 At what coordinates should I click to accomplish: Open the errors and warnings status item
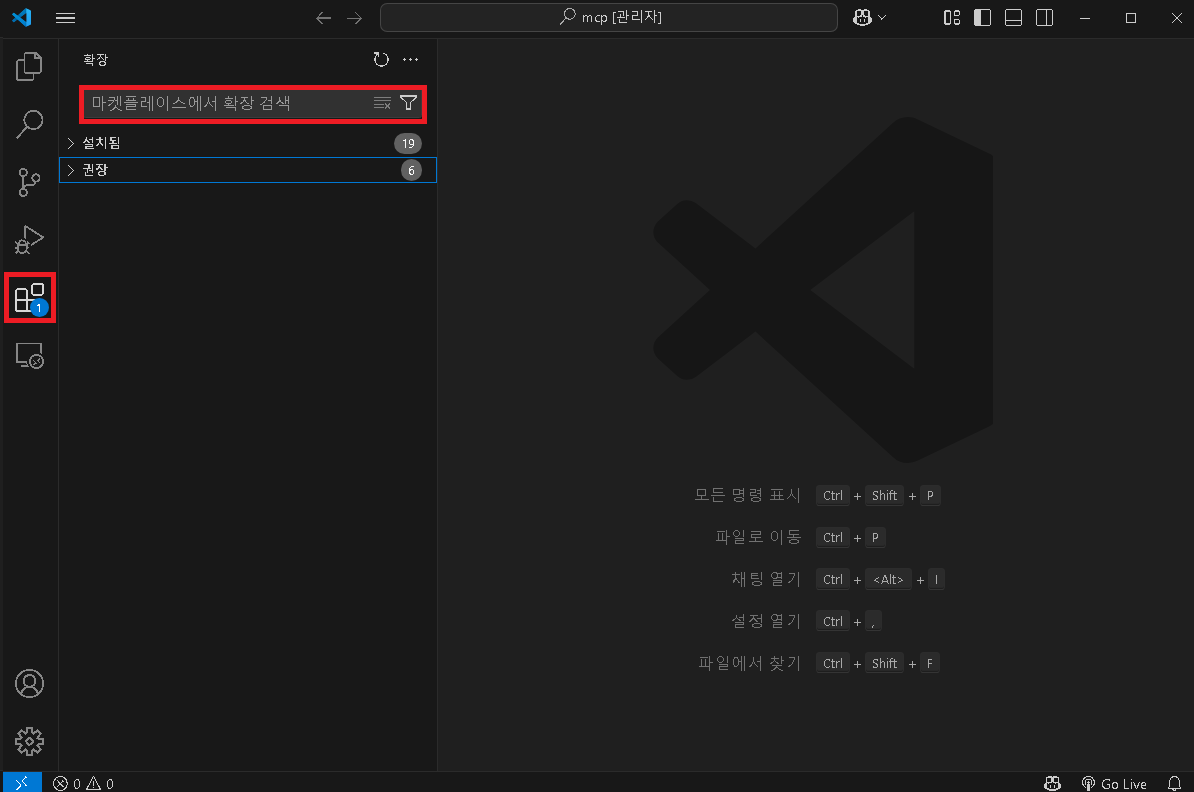(84, 784)
